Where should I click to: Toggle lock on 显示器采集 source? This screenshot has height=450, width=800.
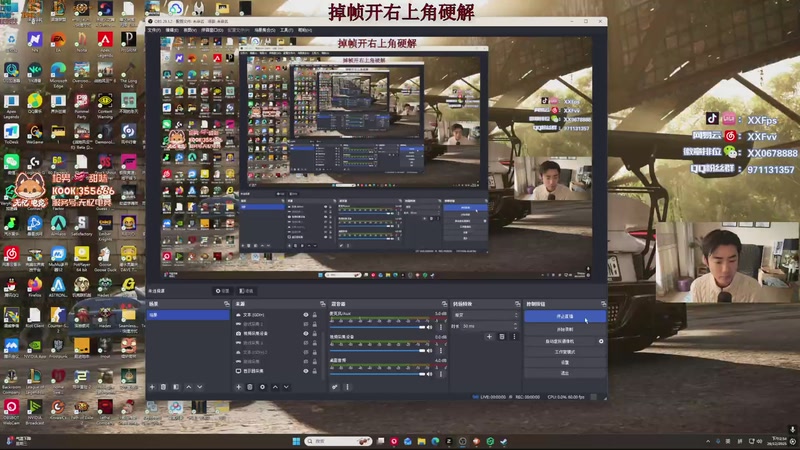click(x=314, y=371)
